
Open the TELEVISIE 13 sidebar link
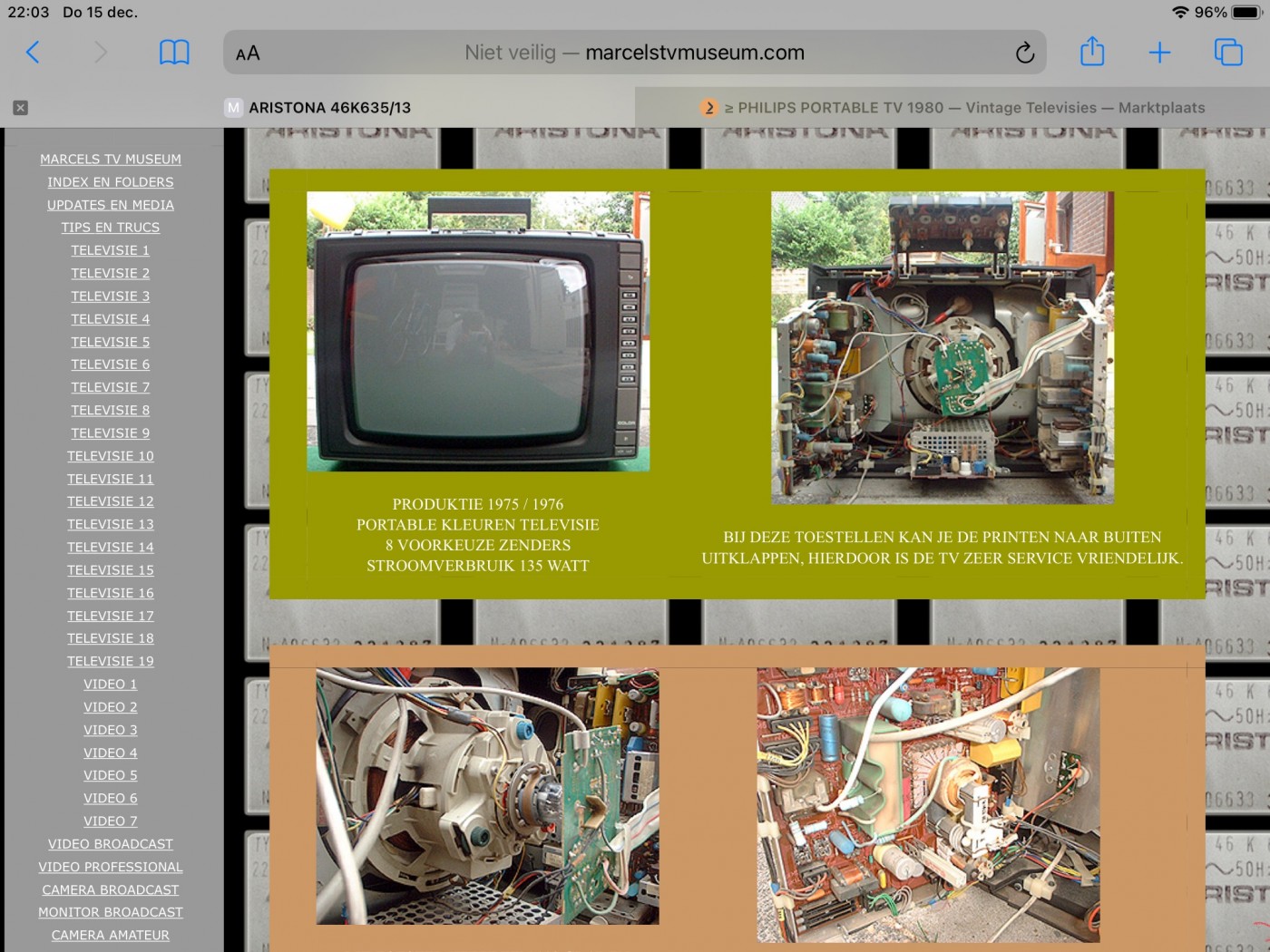tap(111, 524)
